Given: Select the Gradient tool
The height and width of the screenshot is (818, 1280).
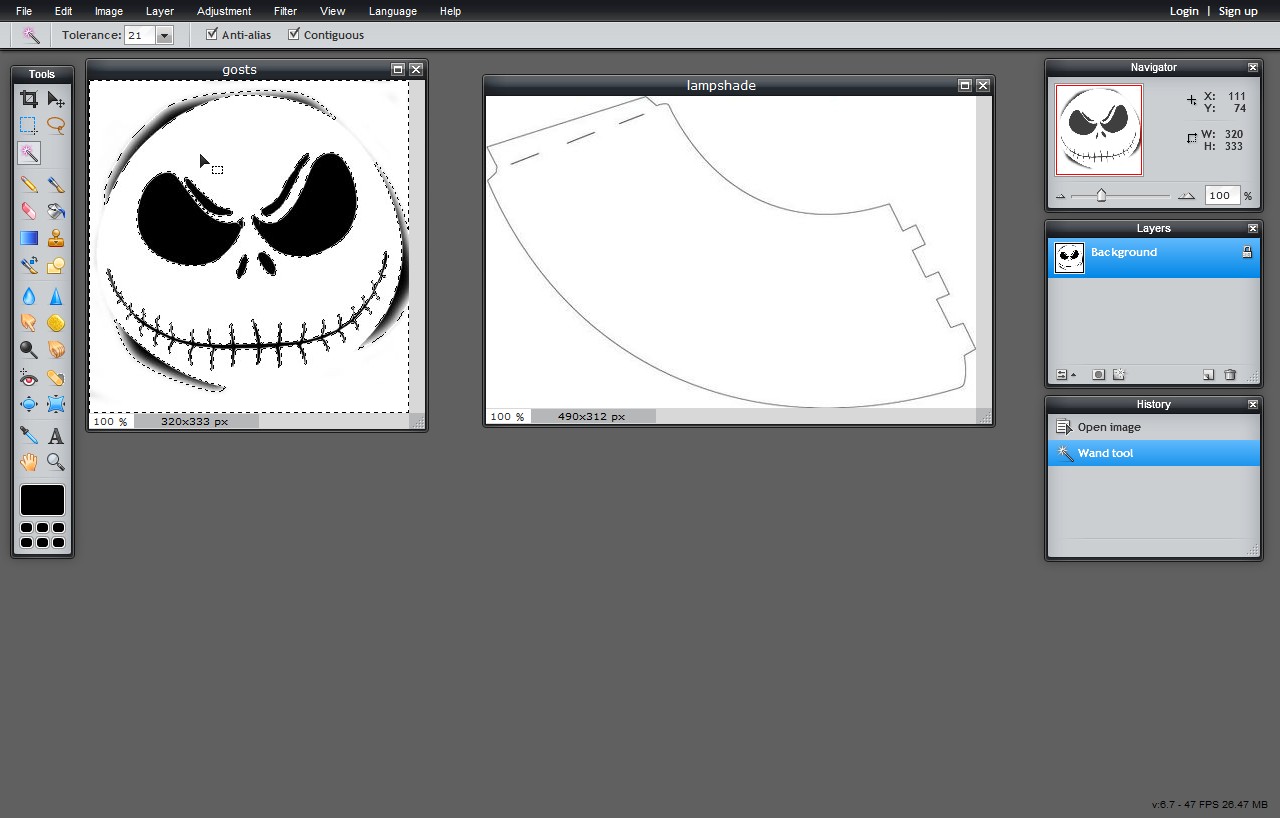Looking at the screenshot, I should pyautogui.click(x=29, y=238).
